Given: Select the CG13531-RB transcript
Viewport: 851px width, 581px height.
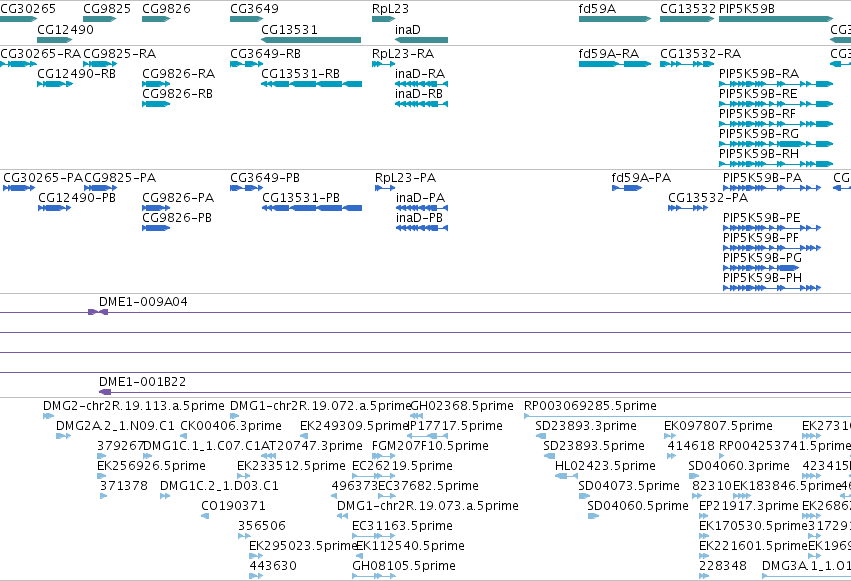Looking at the screenshot, I should [x=312, y=84].
